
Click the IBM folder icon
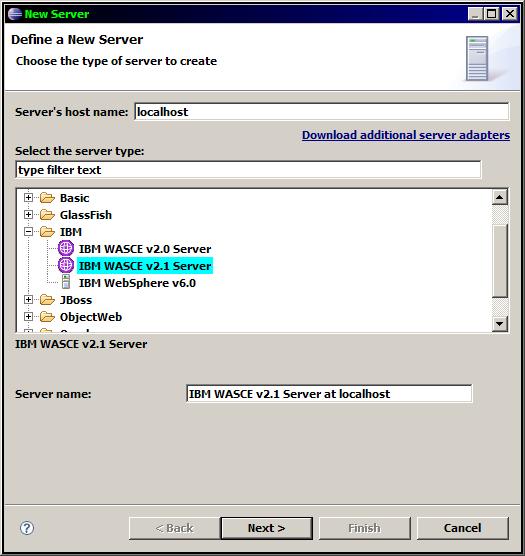(x=47, y=232)
